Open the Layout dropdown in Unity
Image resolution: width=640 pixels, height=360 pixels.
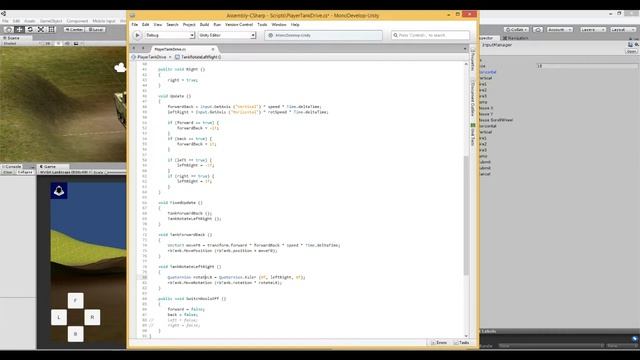point(622,29)
